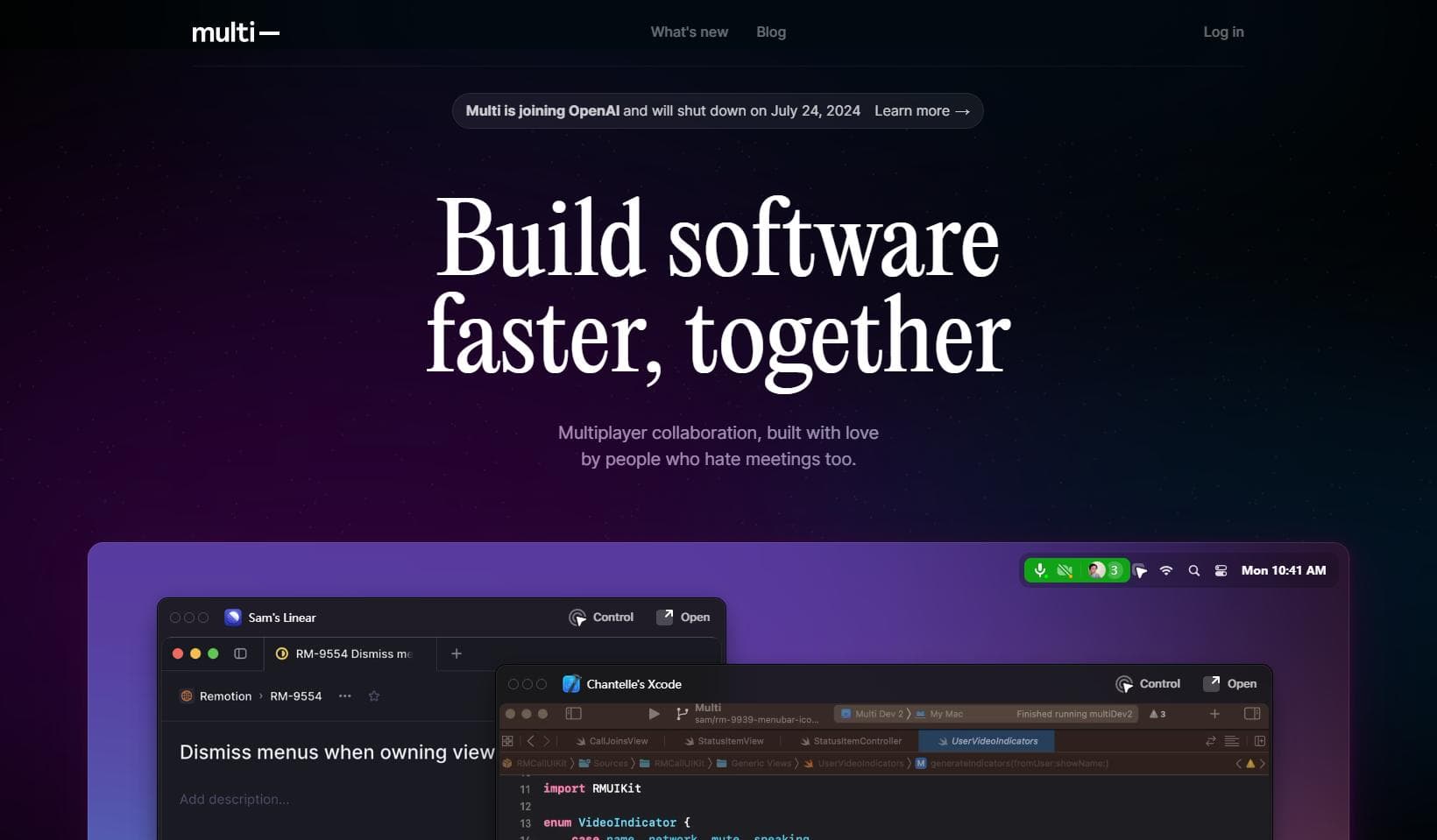Toggle the camera-off icon in menu bar
The image size is (1437, 840).
[x=1065, y=570]
